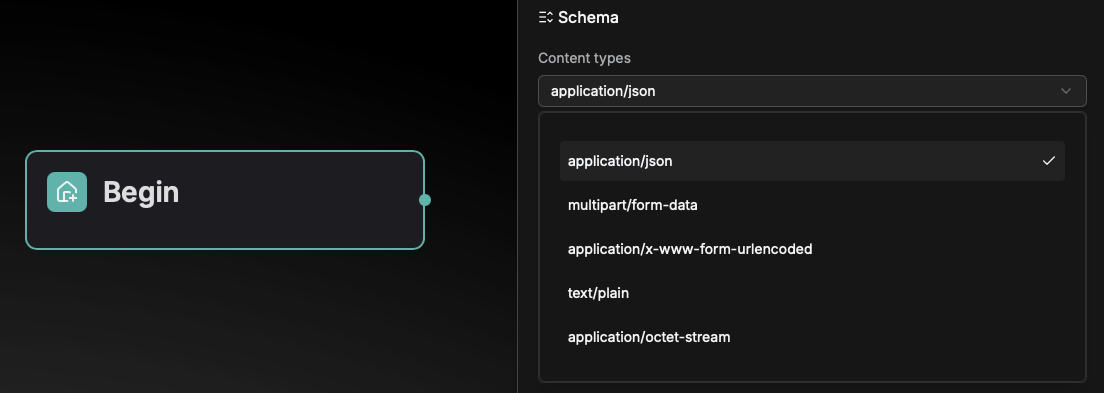Click the Content types dropdown chevron
The image size is (1104, 393).
[1065, 91]
